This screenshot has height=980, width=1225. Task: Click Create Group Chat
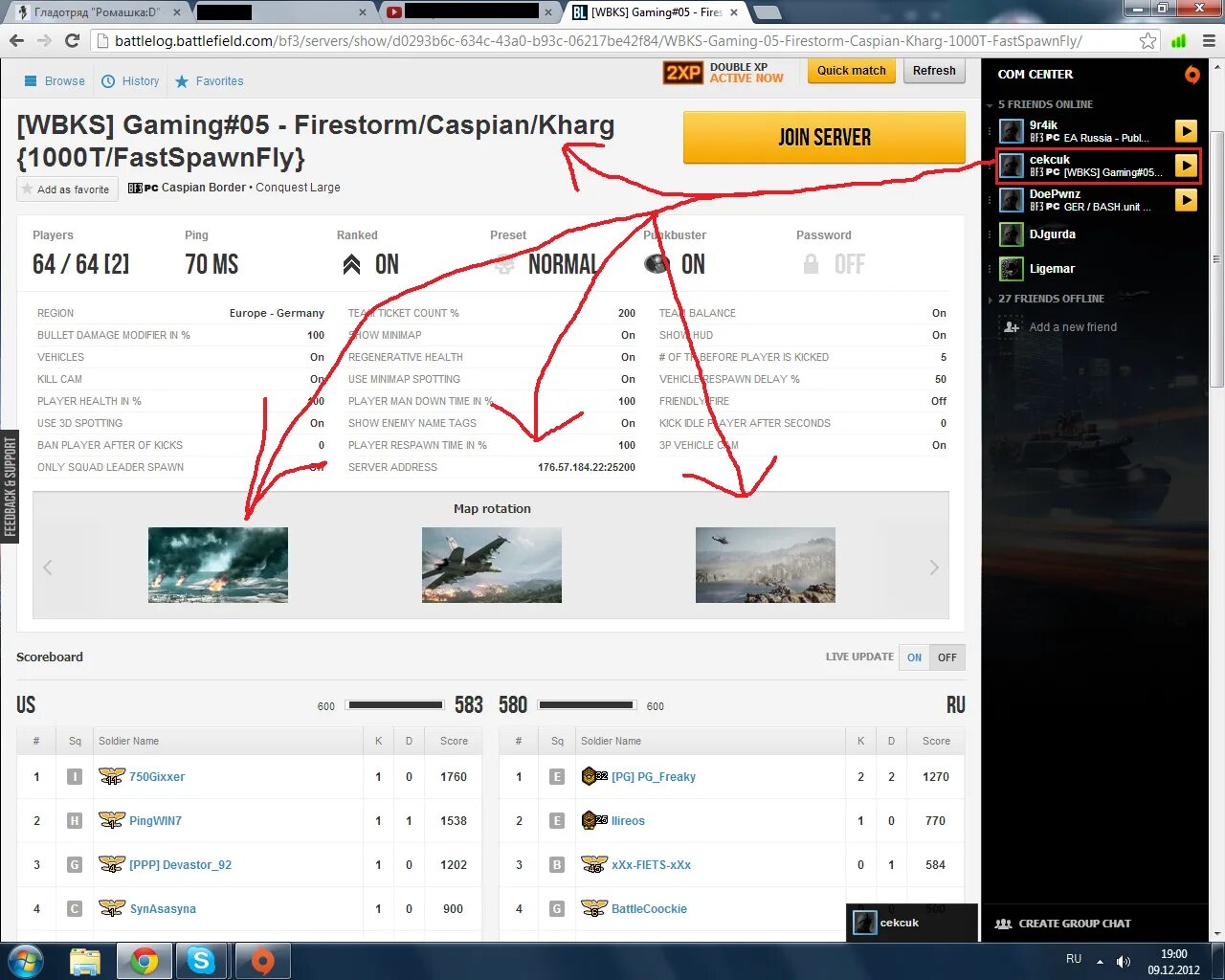pyautogui.click(x=1063, y=924)
